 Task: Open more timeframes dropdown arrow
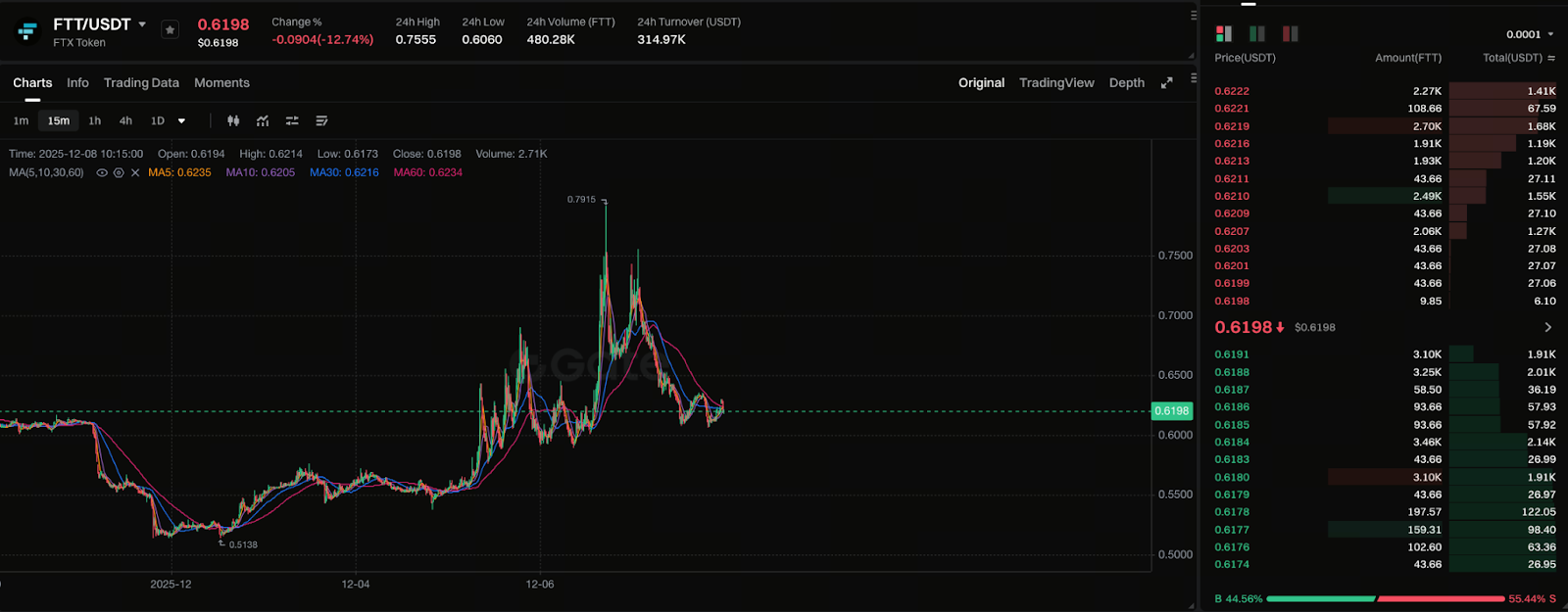click(181, 121)
